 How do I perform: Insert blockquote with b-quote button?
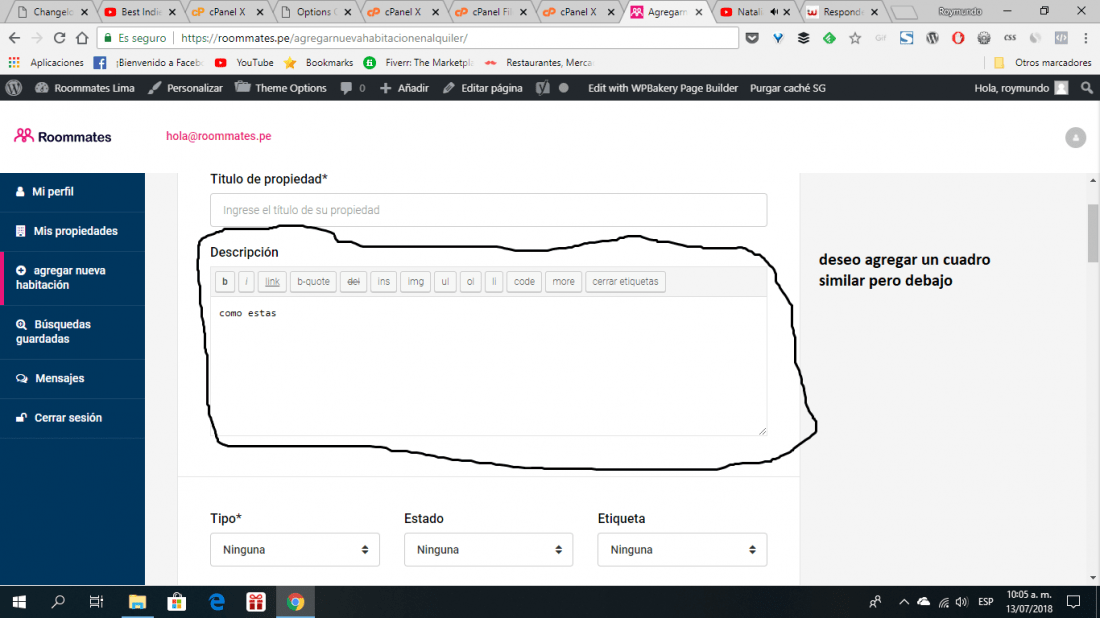coord(313,281)
